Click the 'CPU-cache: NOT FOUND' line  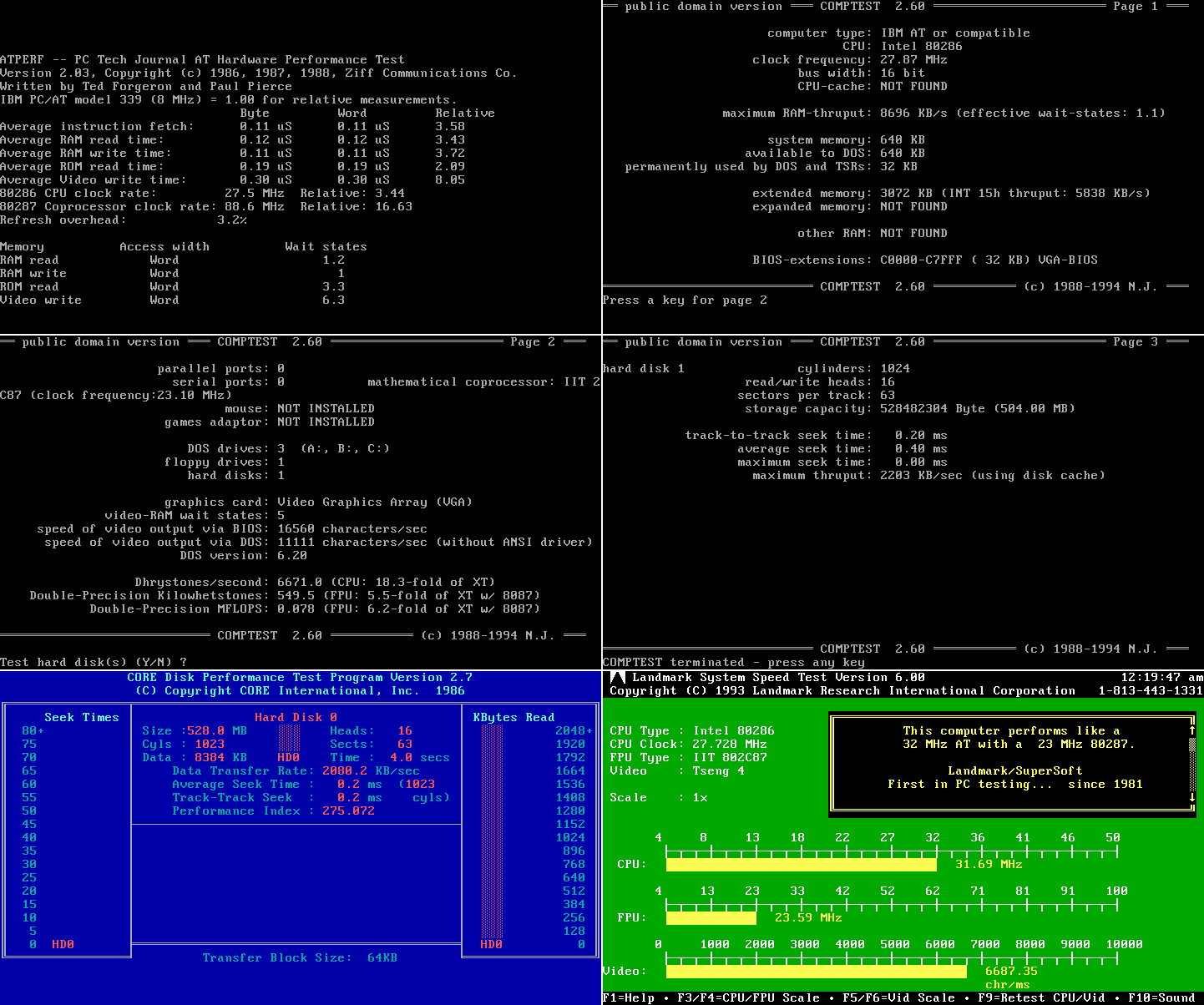[873, 86]
